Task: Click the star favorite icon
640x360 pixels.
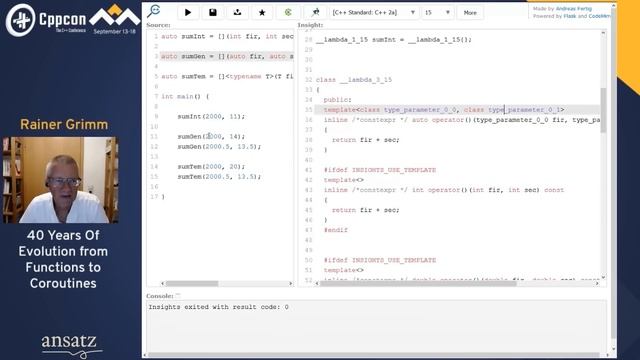Action: pos(262,13)
